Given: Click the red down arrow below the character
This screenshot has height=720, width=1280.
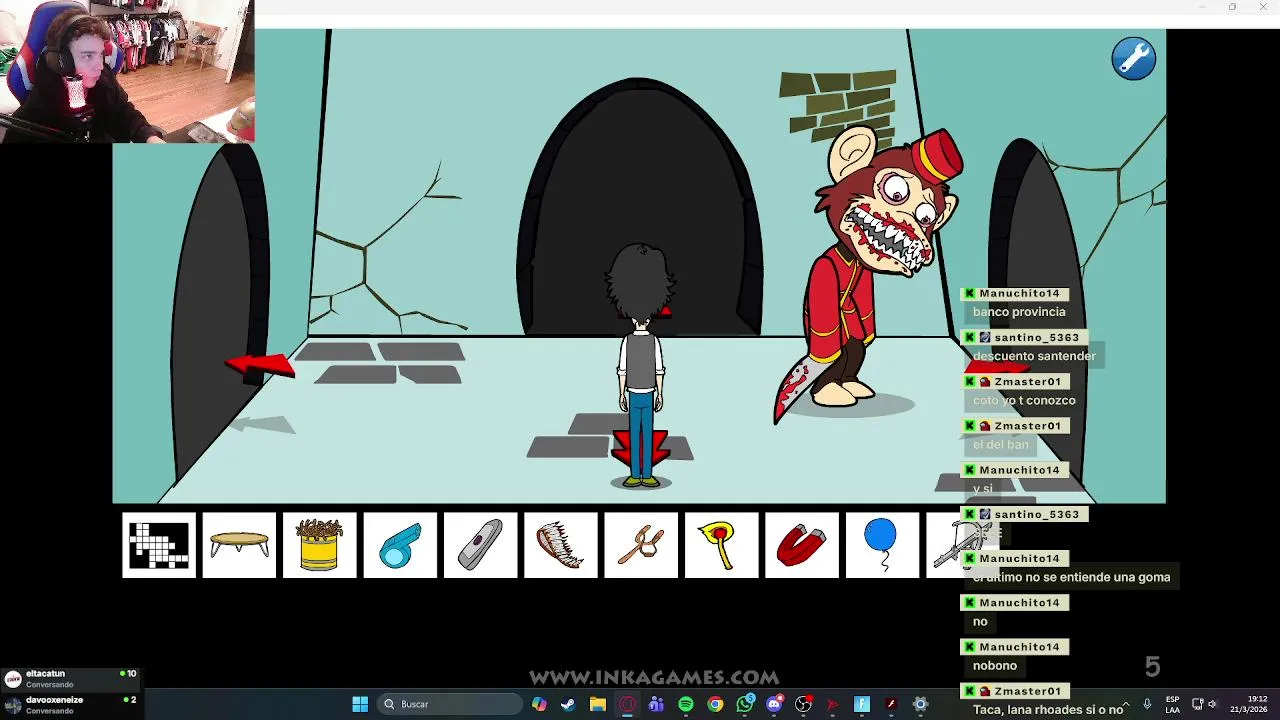Looking at the screenshot, I should 640,451.
